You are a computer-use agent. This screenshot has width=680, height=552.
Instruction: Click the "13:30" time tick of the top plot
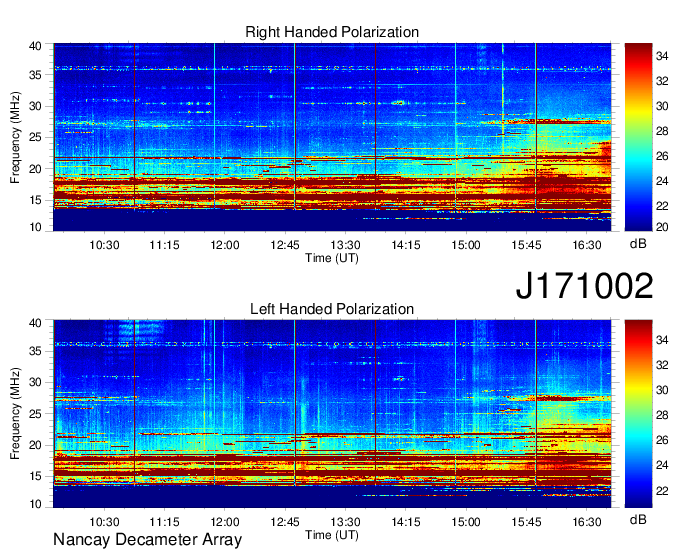346,245
